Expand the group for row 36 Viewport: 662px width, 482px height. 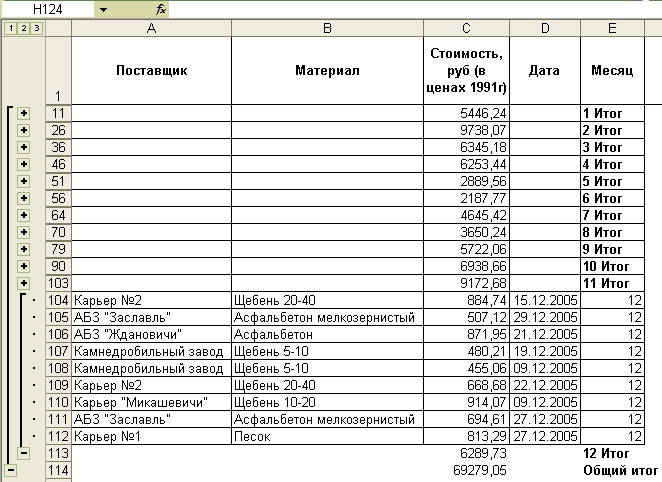pyautogui.click(x=24, y=147)
